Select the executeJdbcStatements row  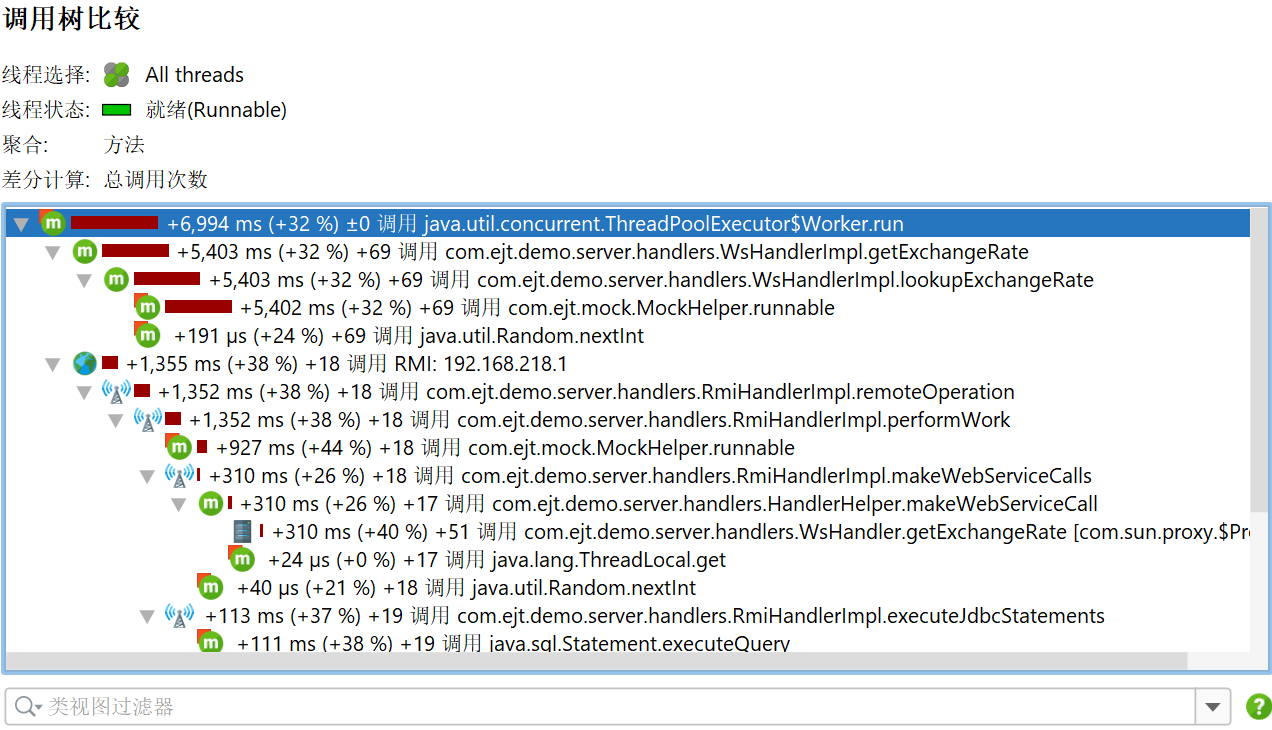[x=655, y=615]
